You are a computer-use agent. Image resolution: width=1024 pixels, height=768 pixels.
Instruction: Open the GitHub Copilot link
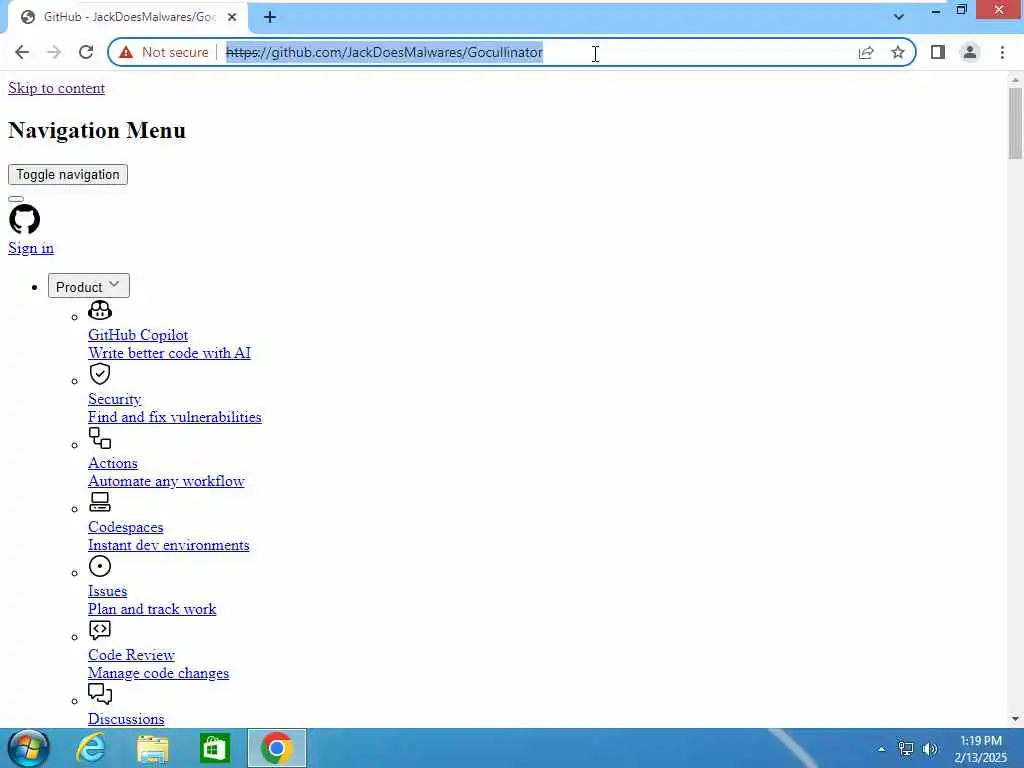click(x=138, y=335)
